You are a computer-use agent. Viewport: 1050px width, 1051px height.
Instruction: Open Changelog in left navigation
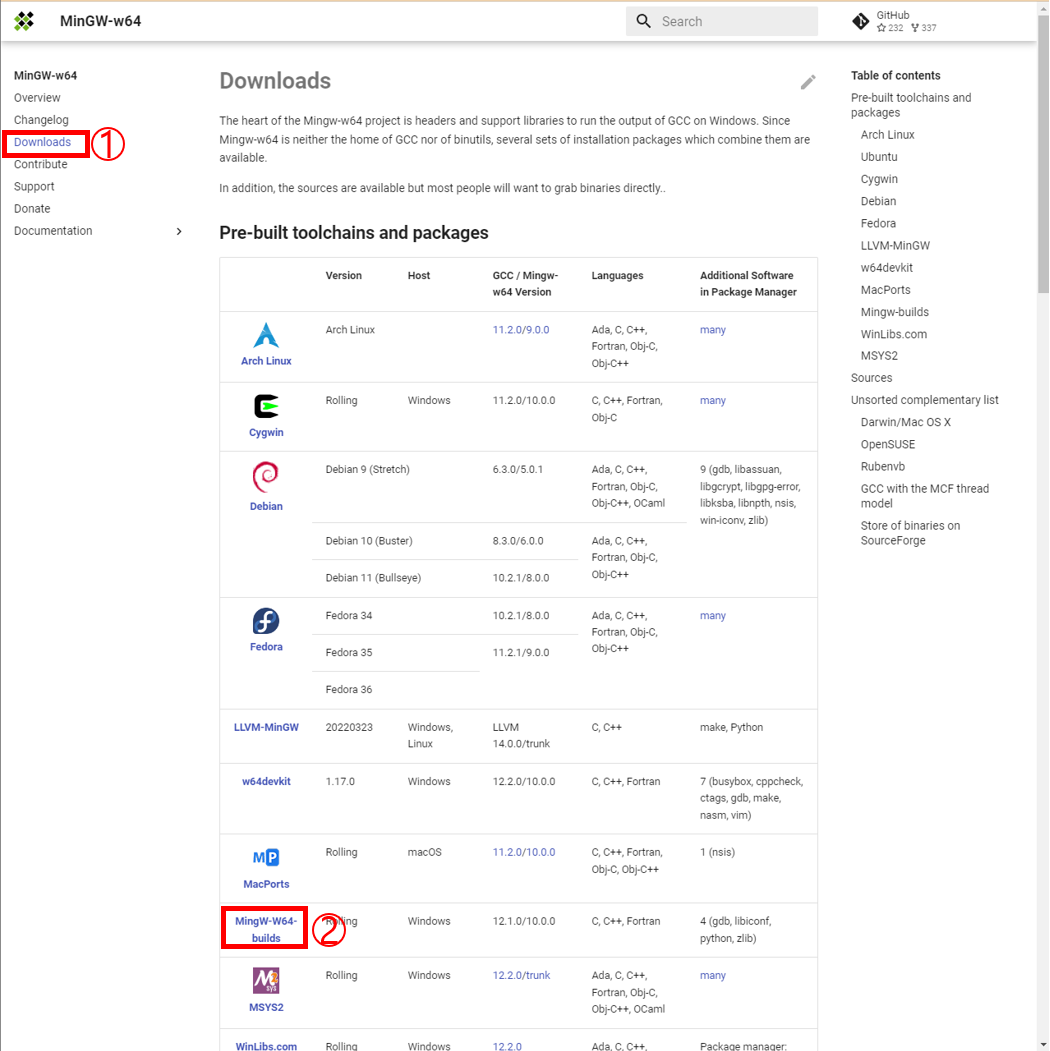point(41,120)
